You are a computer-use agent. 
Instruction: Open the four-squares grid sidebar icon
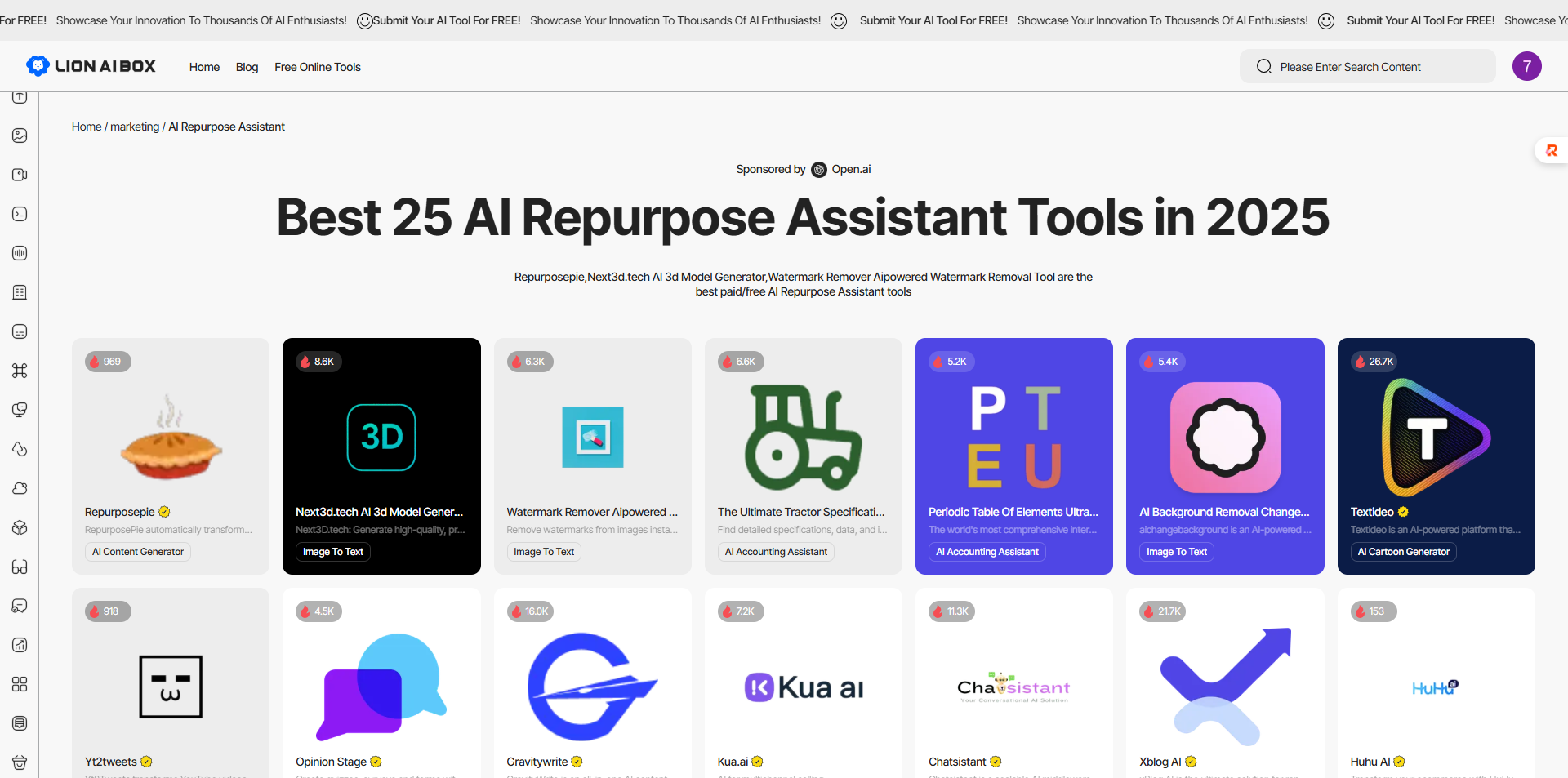20,684
